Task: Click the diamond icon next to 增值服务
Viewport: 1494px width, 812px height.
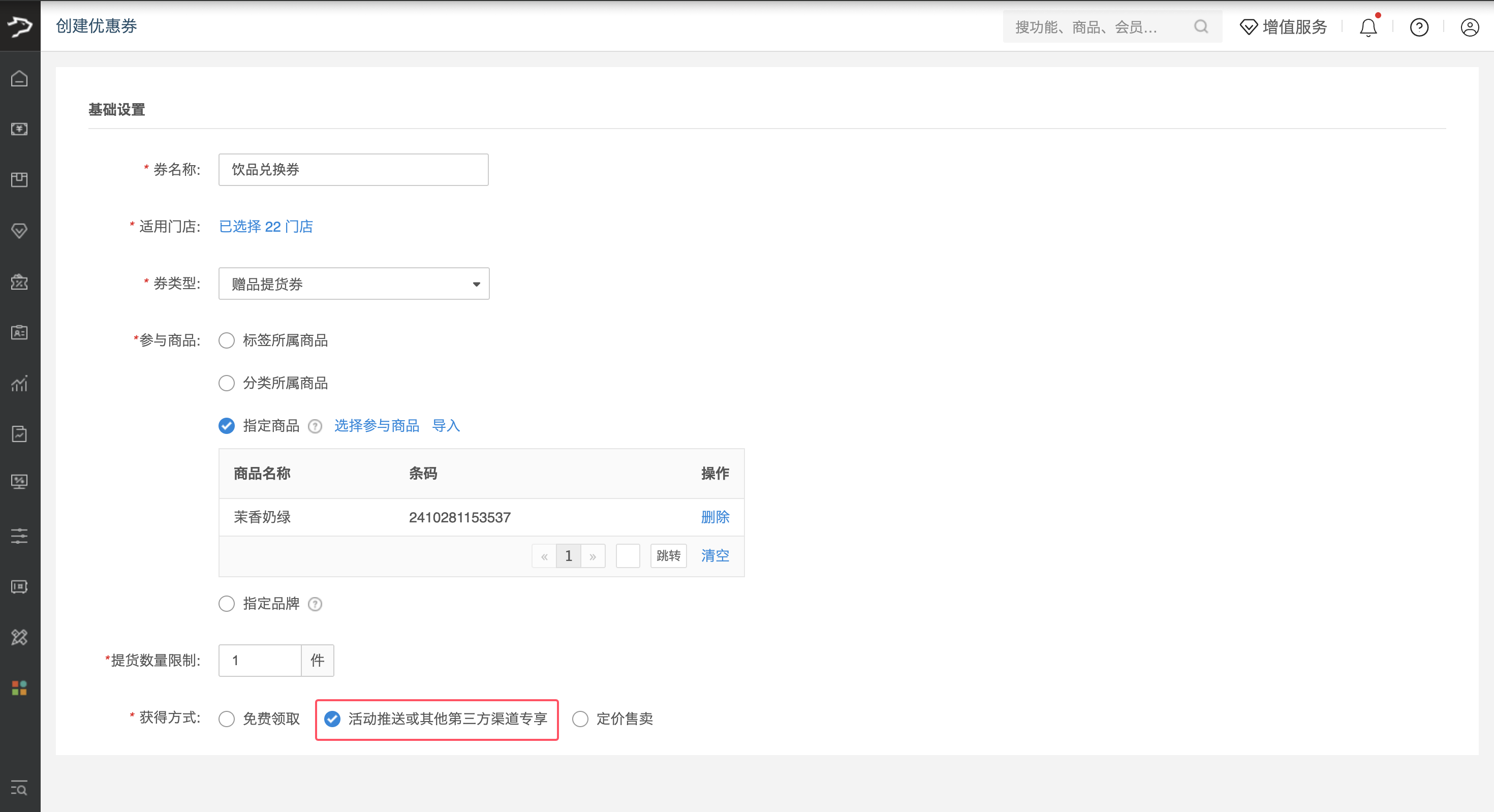Action: [x=1249, y=27]
